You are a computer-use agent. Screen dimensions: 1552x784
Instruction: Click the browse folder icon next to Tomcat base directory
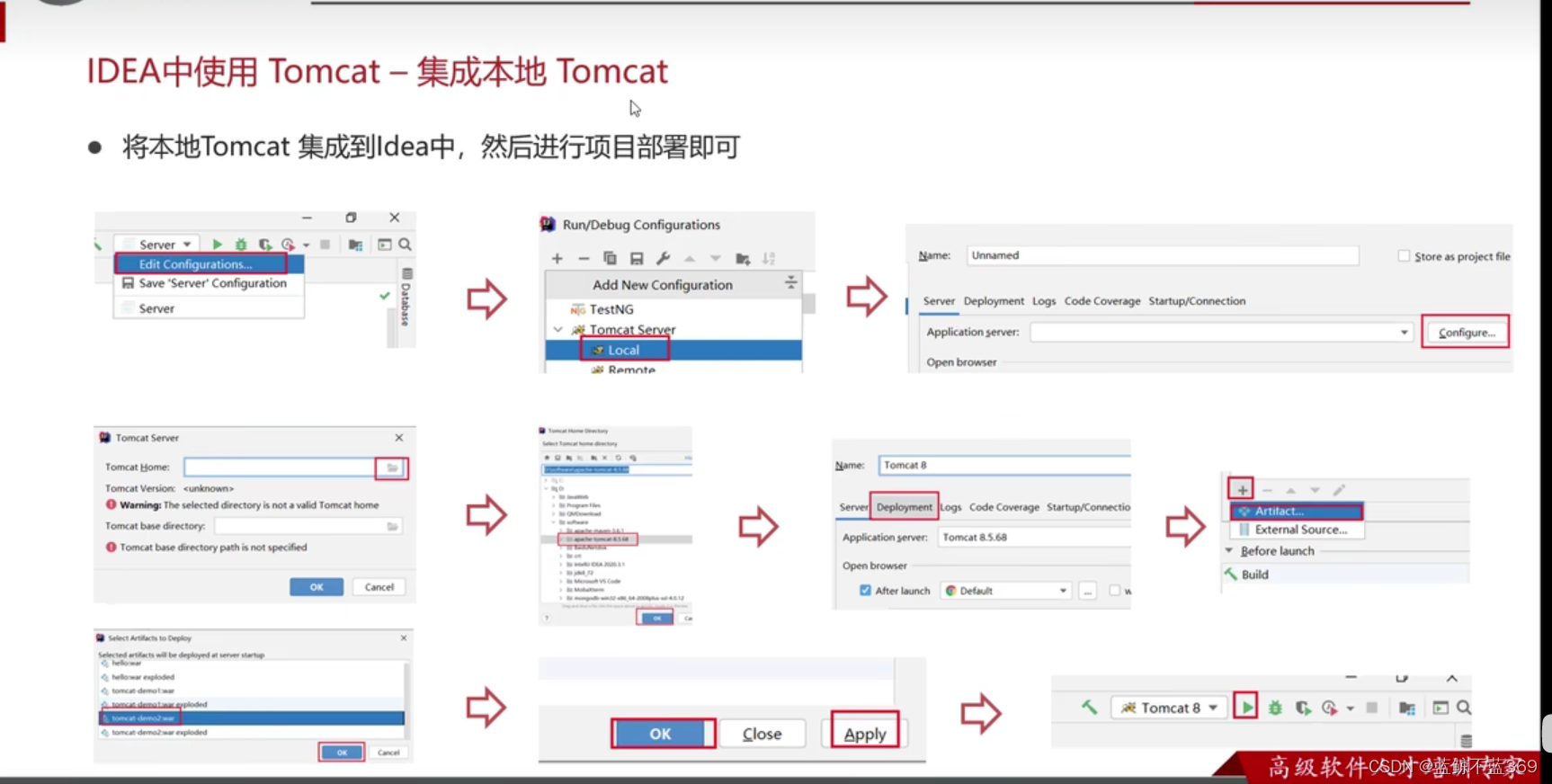tap(392, 526)
